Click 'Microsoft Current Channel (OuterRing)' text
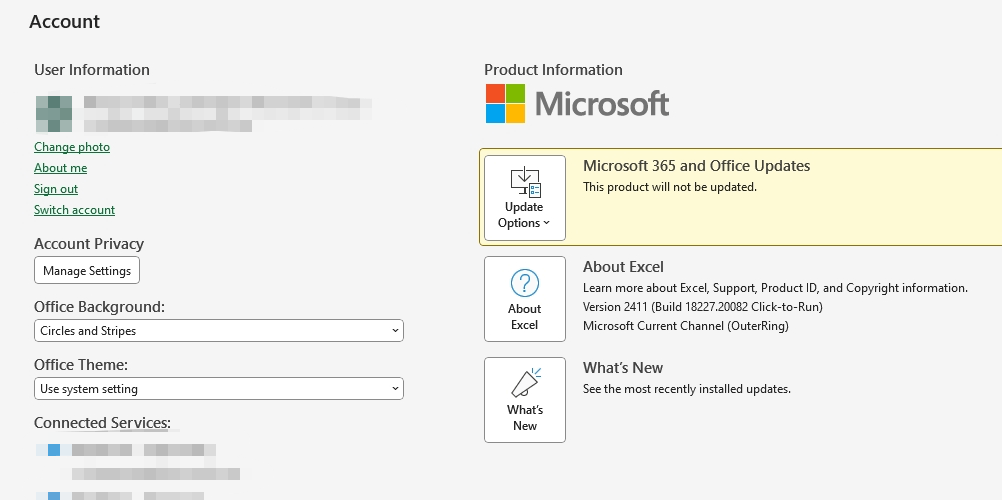1002x500 pixels. (x=686, y=326)
